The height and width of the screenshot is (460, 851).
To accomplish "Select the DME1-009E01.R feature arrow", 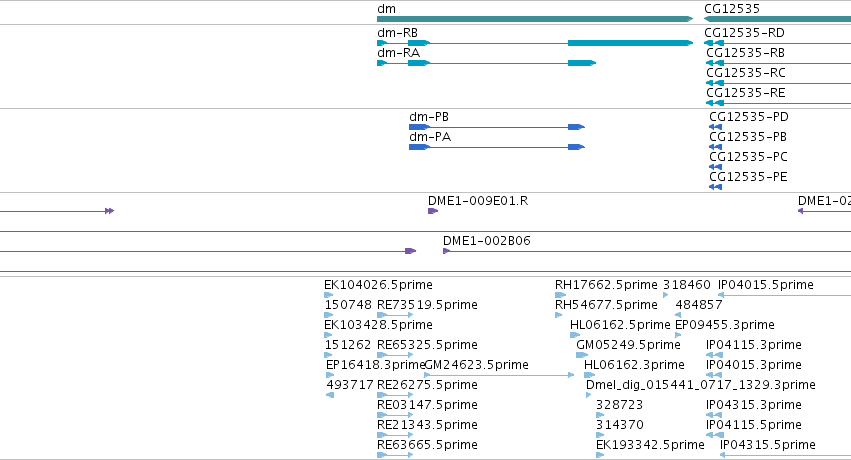I will point(433,211).
